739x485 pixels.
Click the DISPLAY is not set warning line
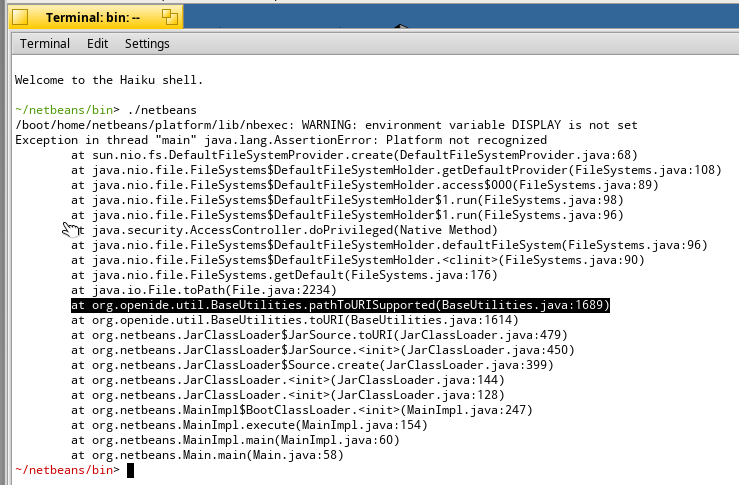(326, 125)
